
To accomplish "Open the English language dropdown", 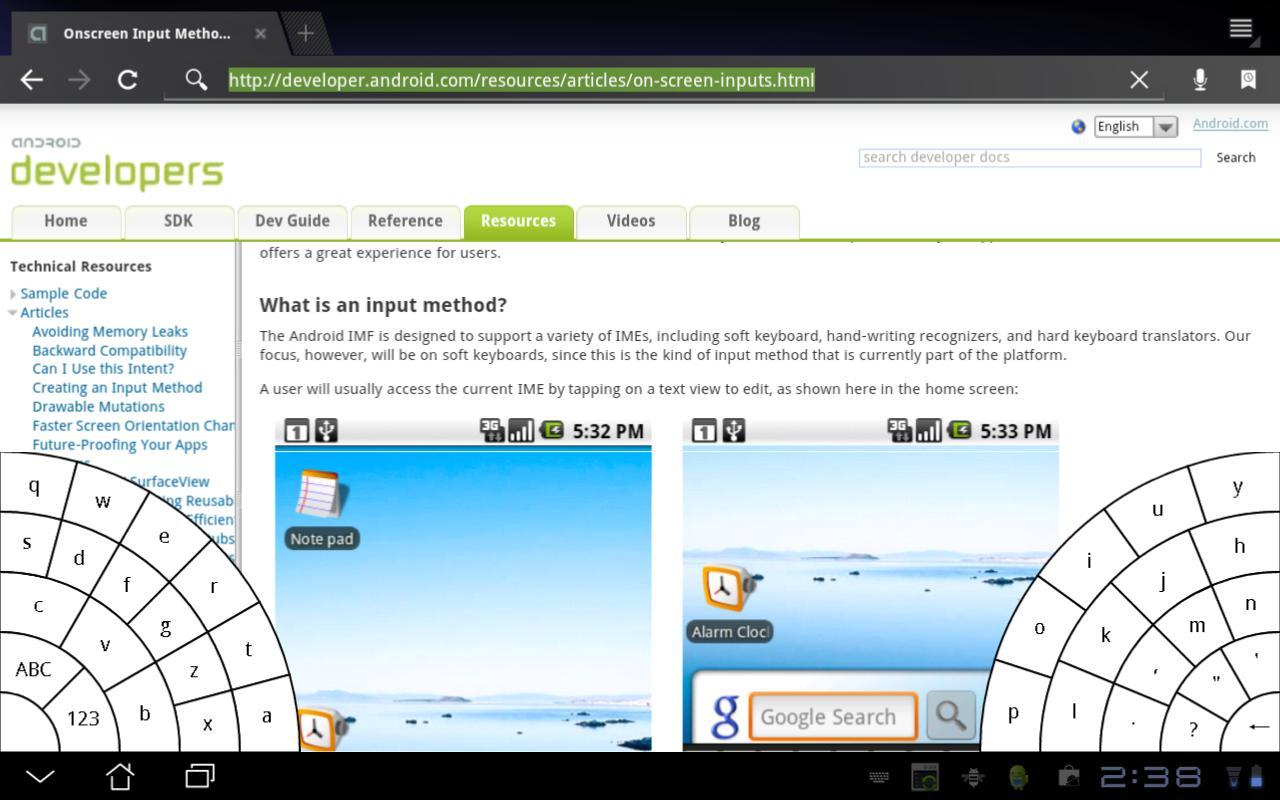I will point(1135,127).
